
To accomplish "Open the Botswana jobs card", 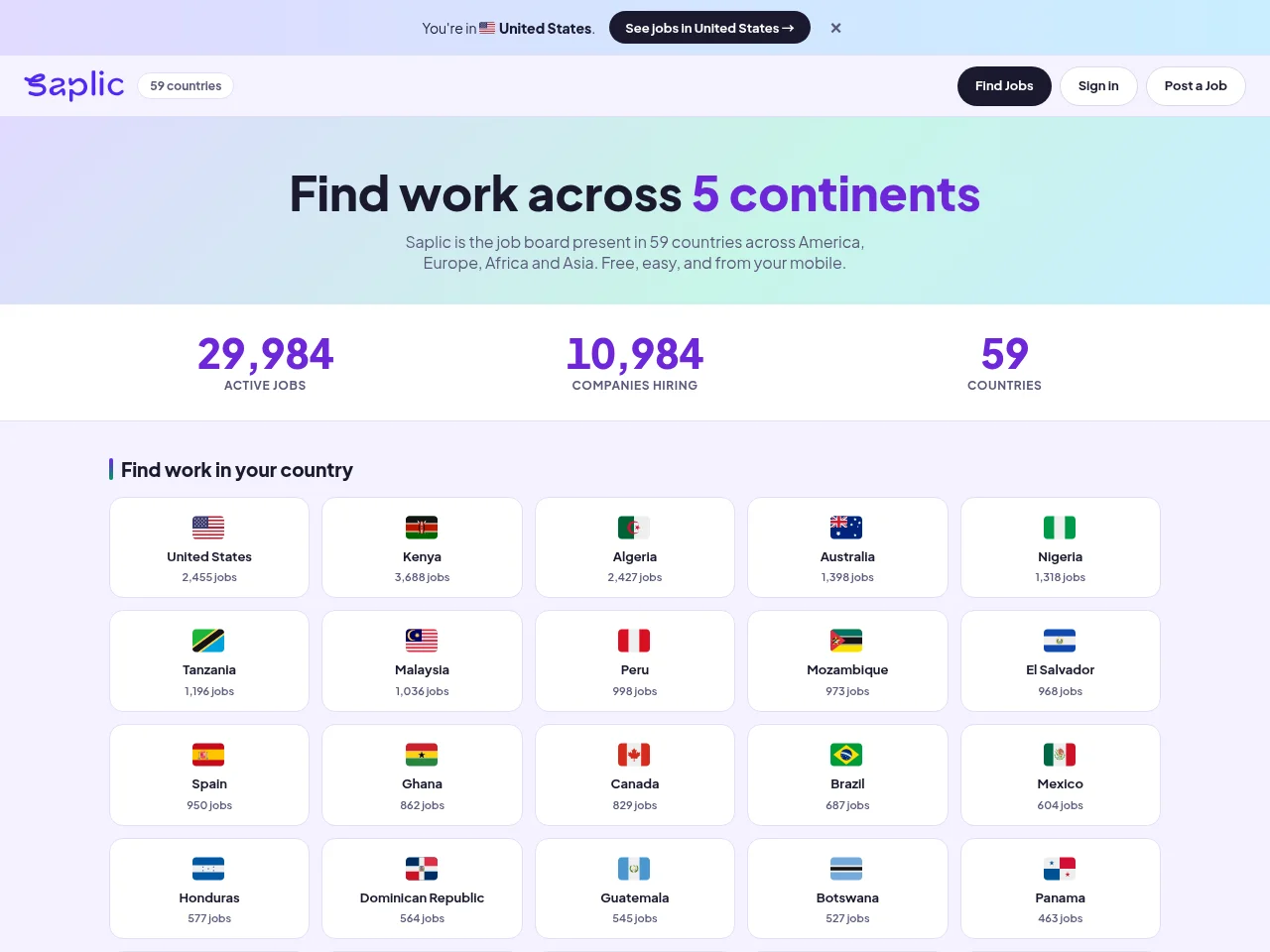I will coord(847,889).
